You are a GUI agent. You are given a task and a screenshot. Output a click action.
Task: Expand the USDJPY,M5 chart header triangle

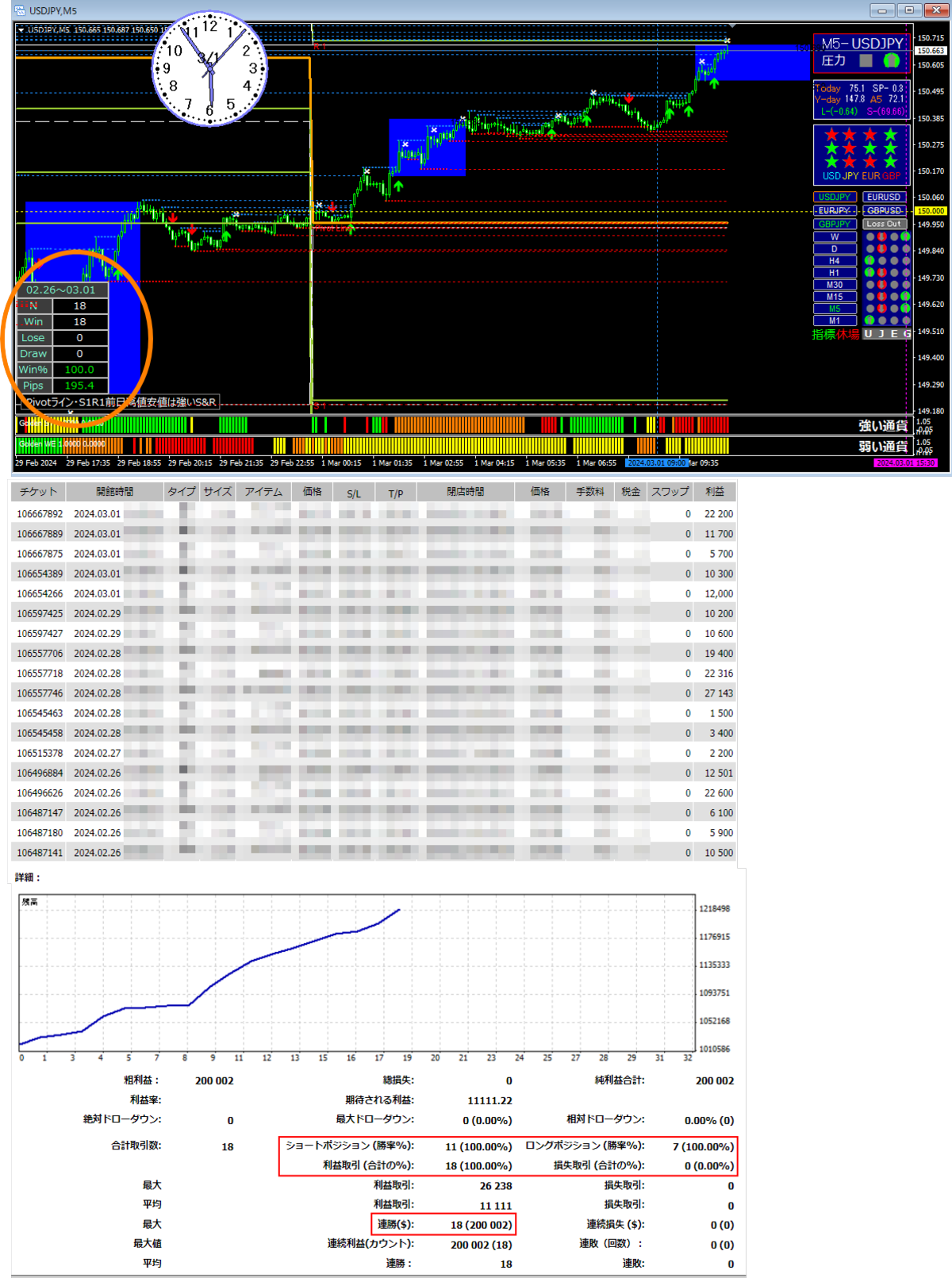point(21,30)
